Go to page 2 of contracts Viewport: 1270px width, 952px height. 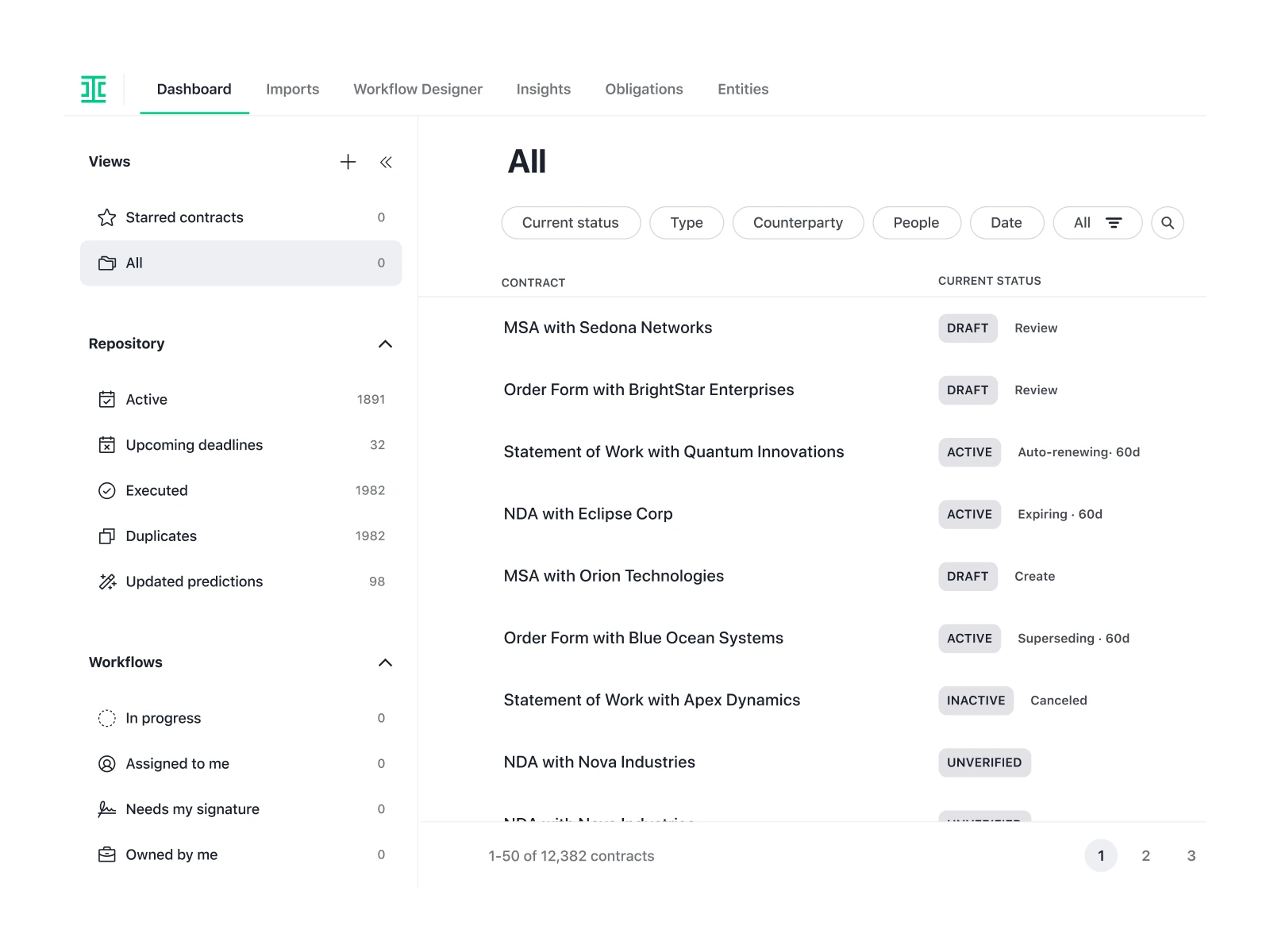point(1145,855)
